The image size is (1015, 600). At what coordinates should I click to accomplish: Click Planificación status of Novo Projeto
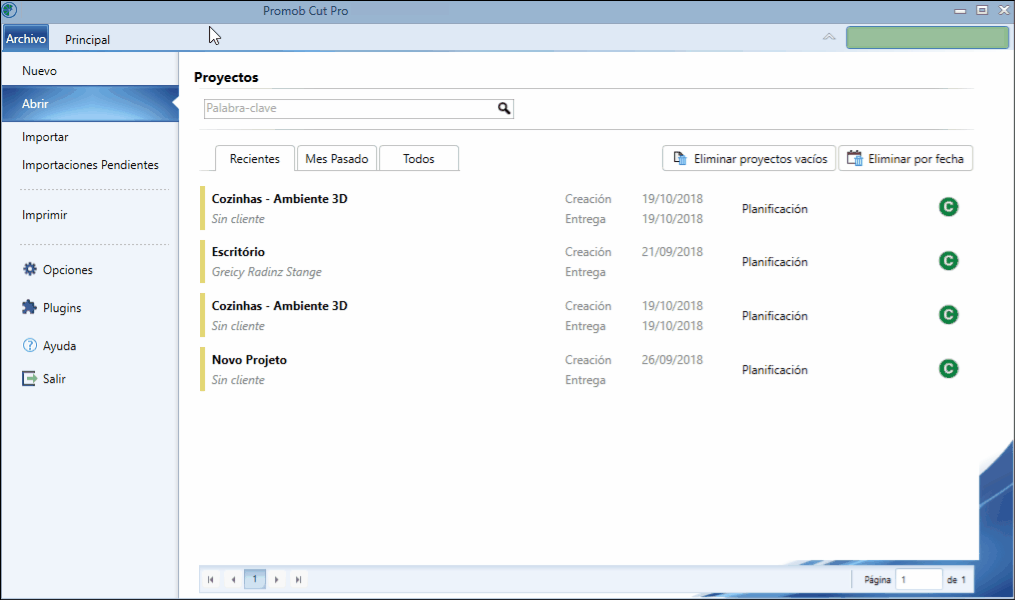tap(775, 370)
